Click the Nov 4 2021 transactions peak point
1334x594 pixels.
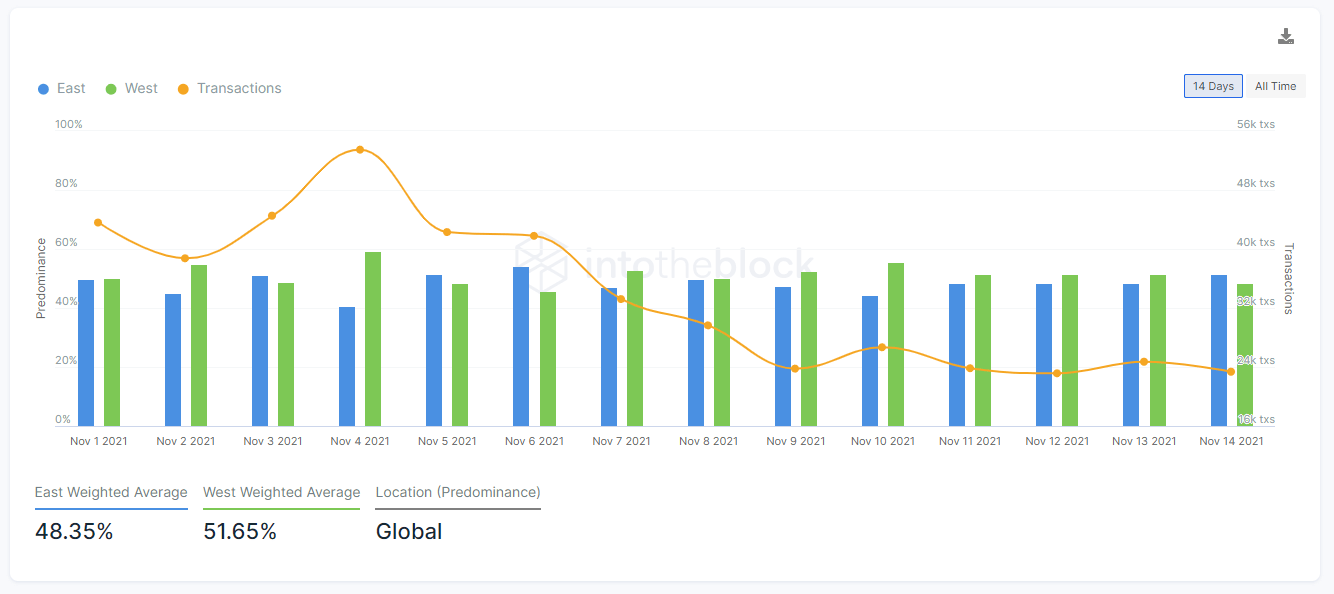coord(360,150)
